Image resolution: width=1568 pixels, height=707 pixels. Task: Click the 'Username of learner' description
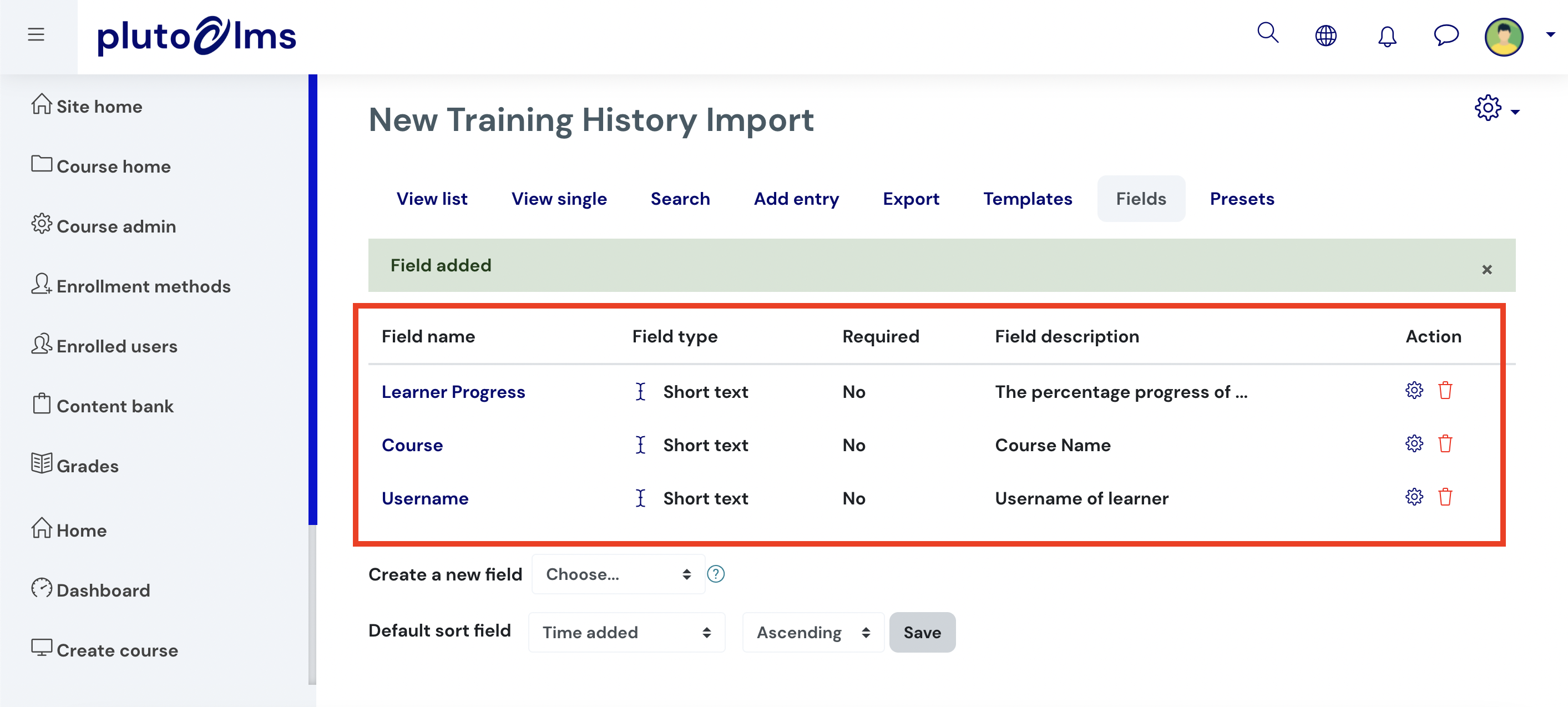tap(1081, 498)
